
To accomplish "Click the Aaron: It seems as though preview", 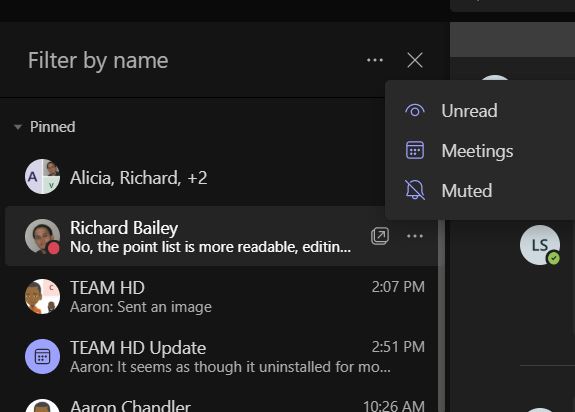I will click(x=230, y=367).
